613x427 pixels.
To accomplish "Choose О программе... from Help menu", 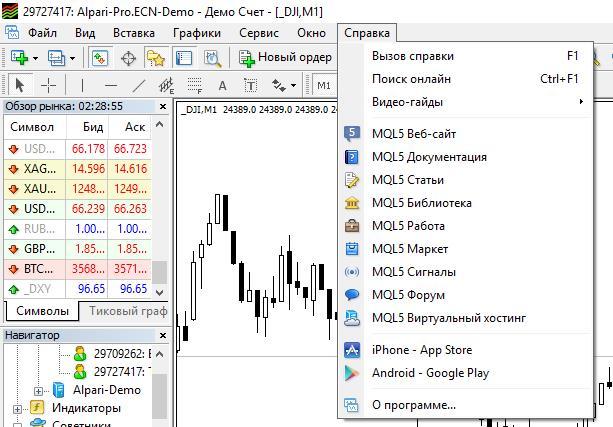I will pos(413,405).
